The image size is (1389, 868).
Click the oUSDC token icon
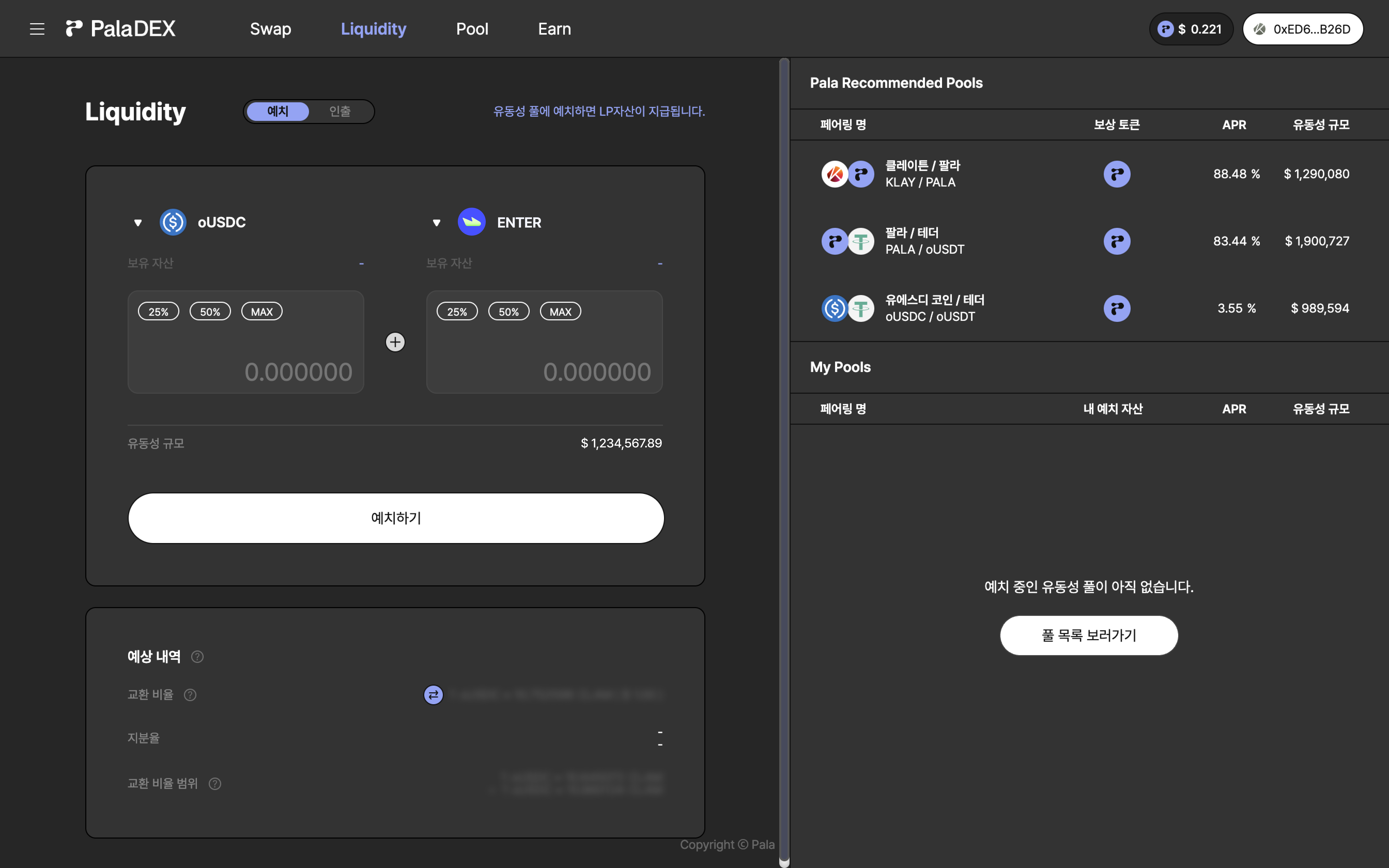(173, 222)
